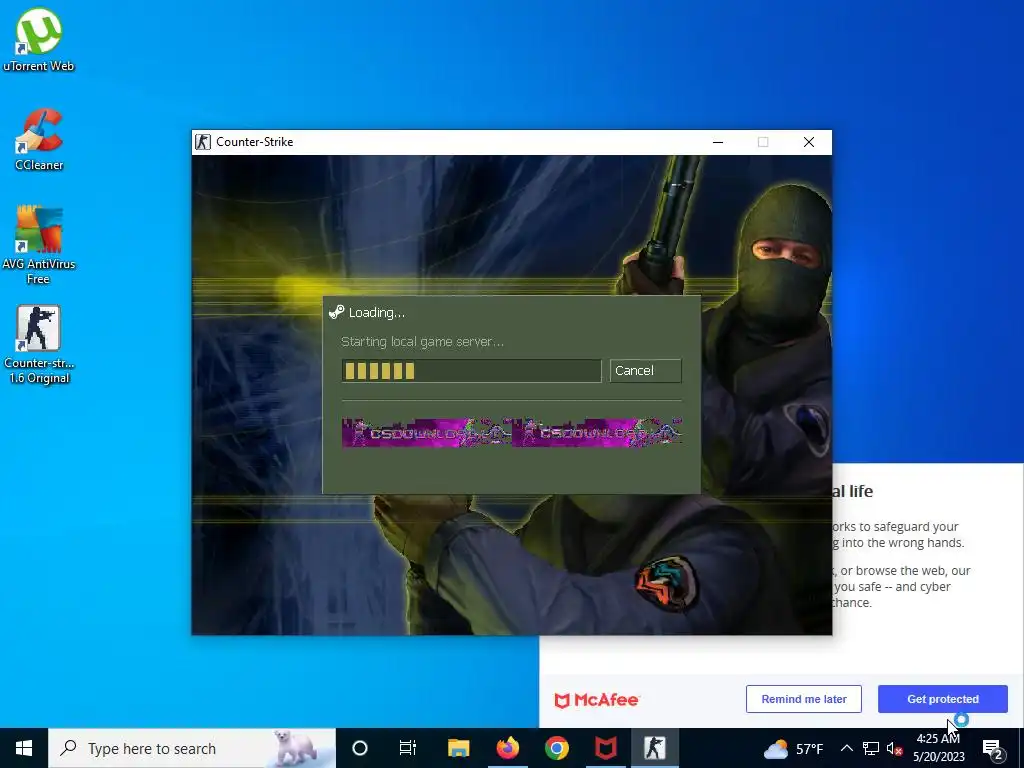Show hidden system tray icons
1024x768 pixels.
pos(846,748)
